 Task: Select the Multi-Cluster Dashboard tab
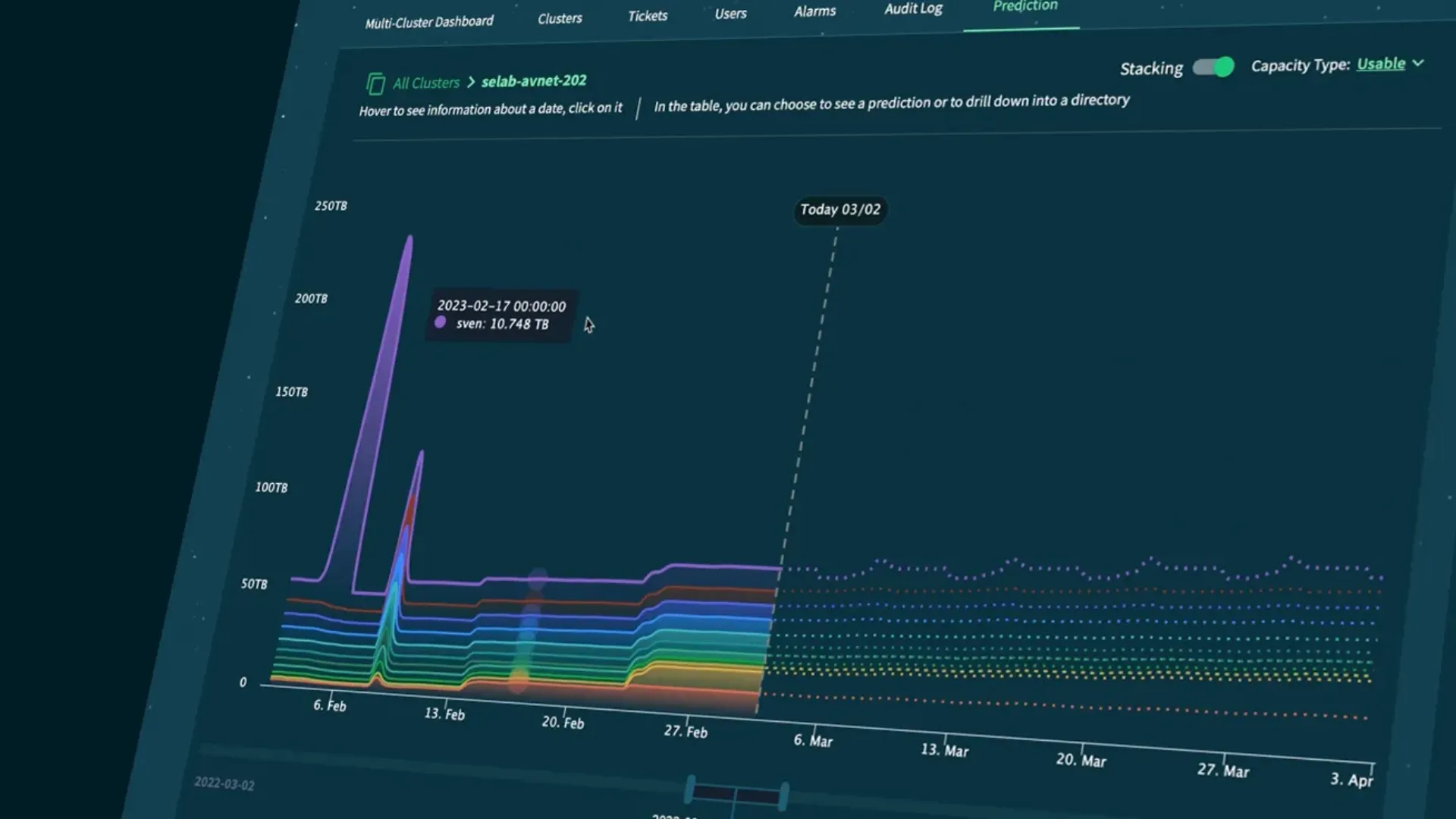428,20
